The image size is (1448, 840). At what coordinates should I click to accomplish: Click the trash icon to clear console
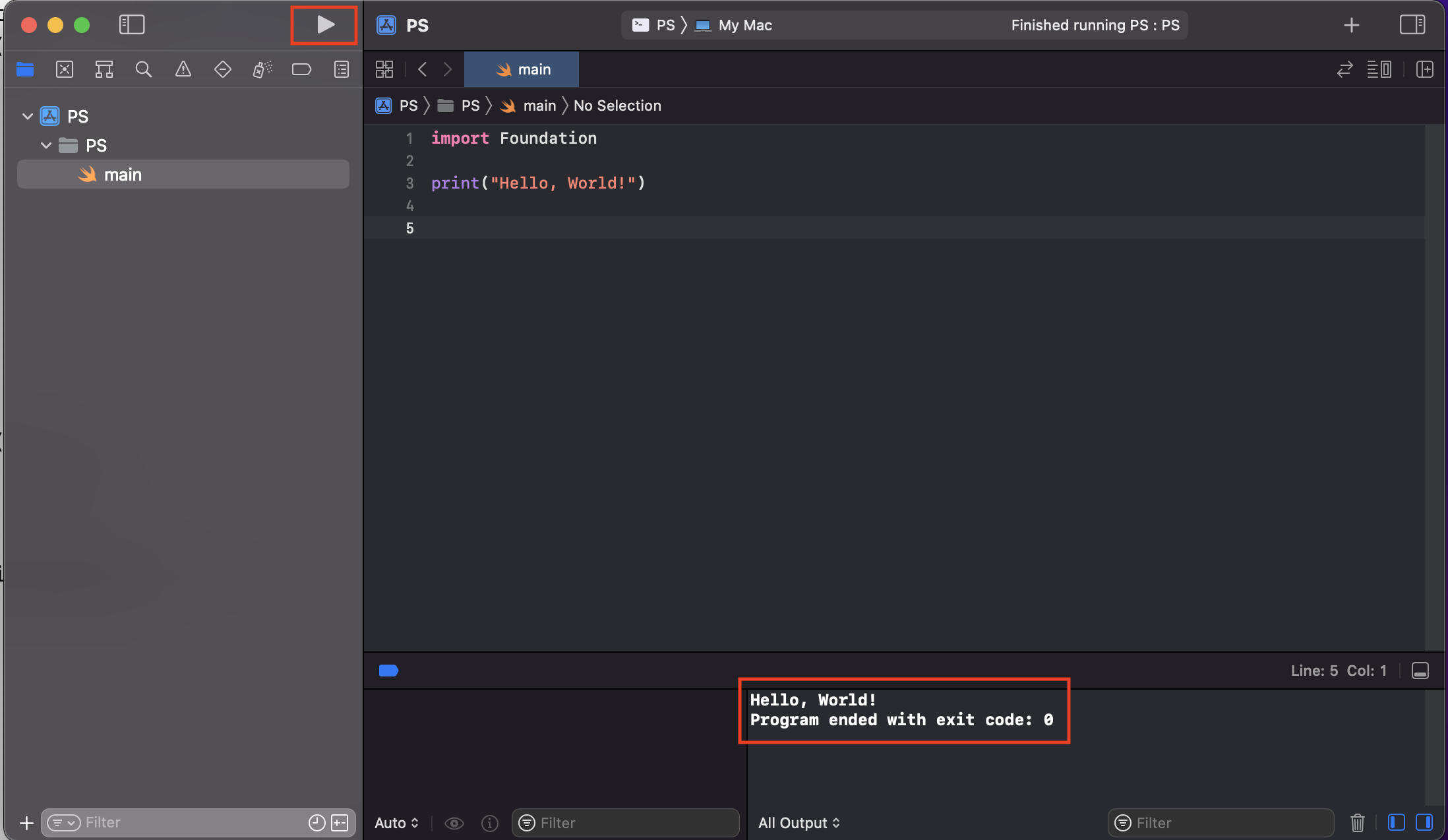1357,823
